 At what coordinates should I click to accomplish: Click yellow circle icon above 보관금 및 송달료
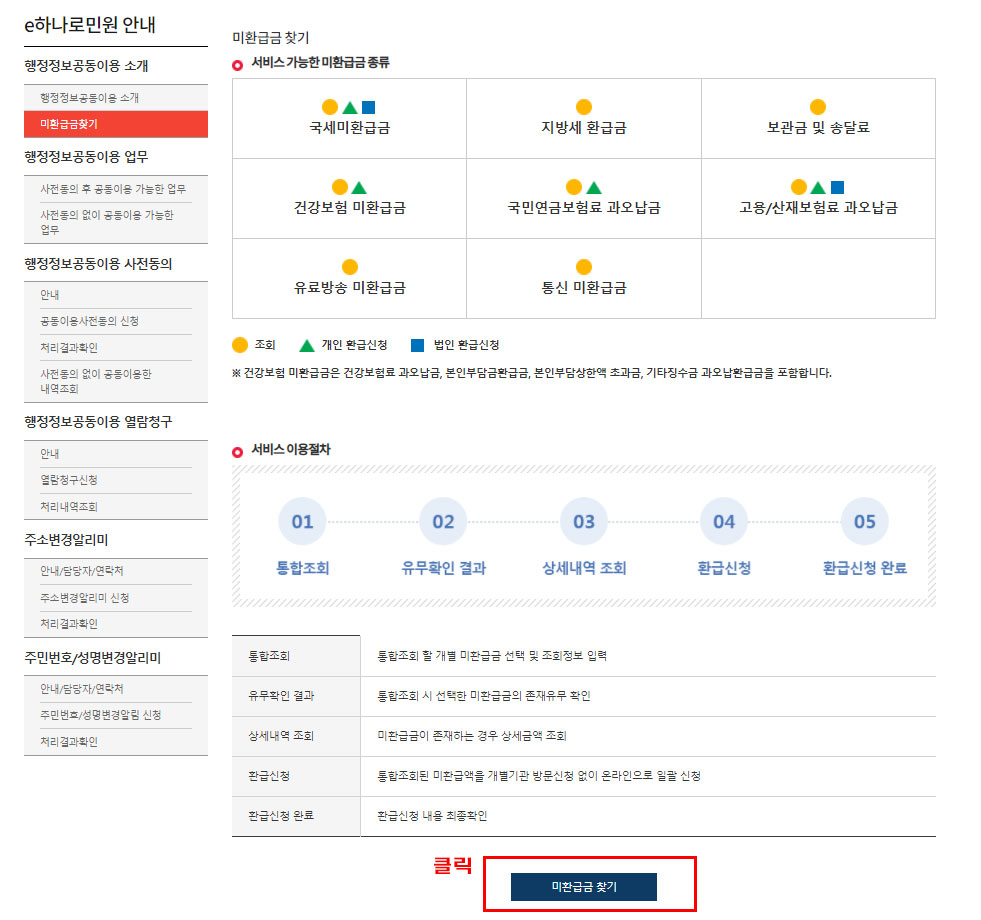point(818,107)
